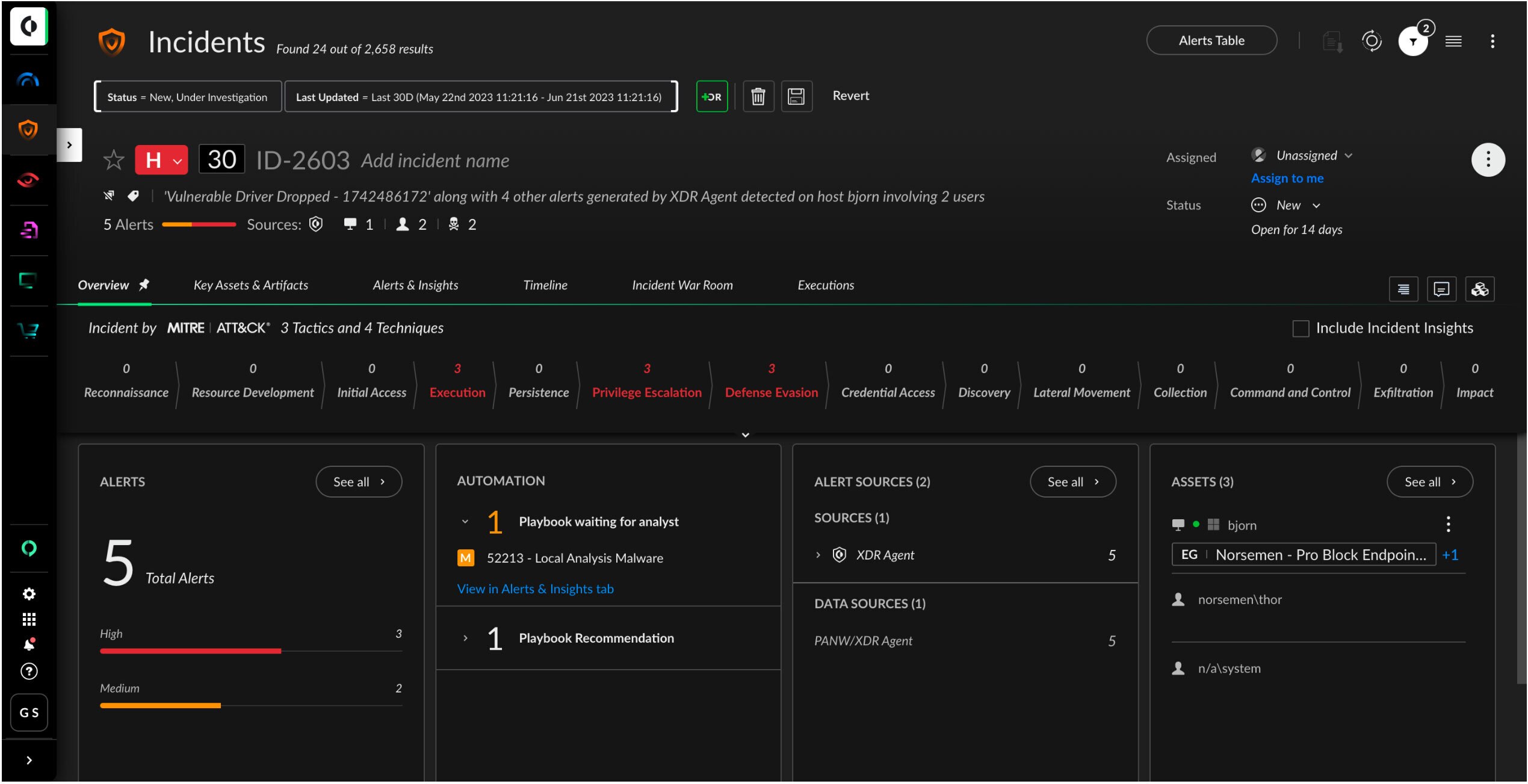This screenshot has width=1528, height=784.
Task: Click the trash delete filter icon
Action: coord(758,96)
